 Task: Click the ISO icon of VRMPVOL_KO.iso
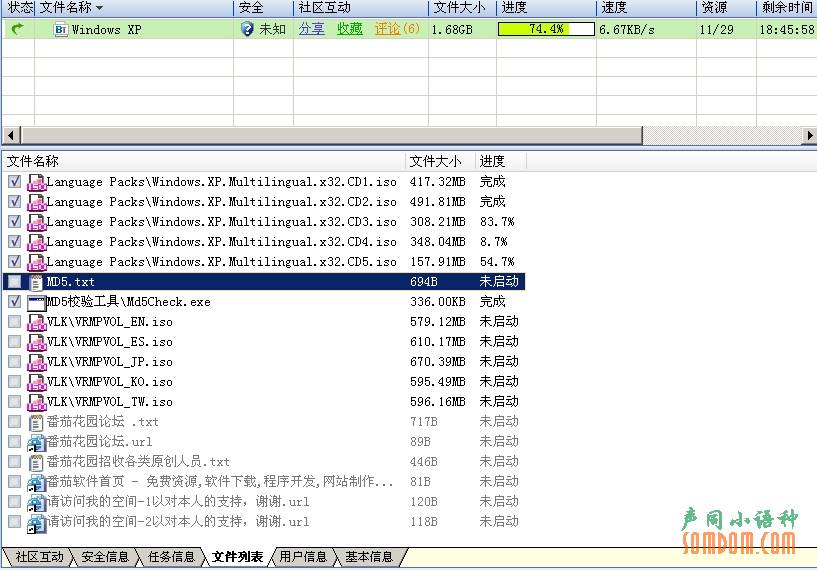tap(36, 382)
